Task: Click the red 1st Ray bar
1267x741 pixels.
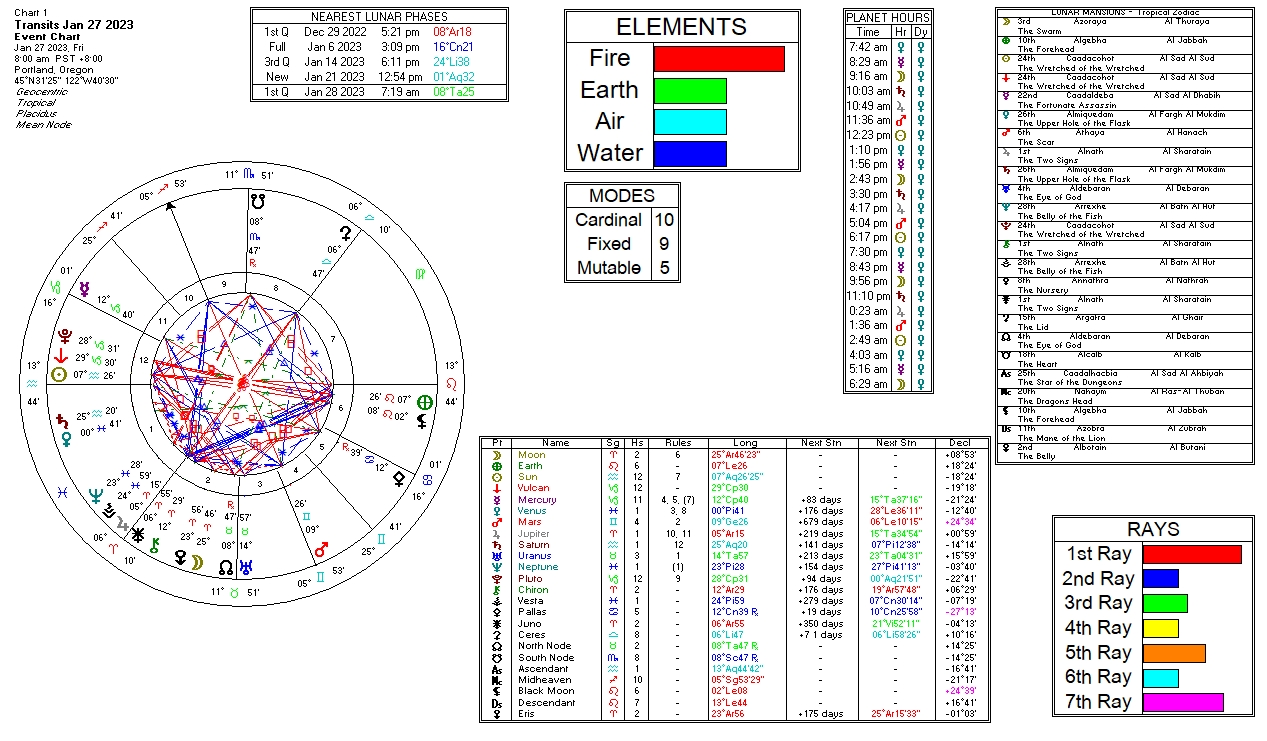Action: (x=1192, y=554)
